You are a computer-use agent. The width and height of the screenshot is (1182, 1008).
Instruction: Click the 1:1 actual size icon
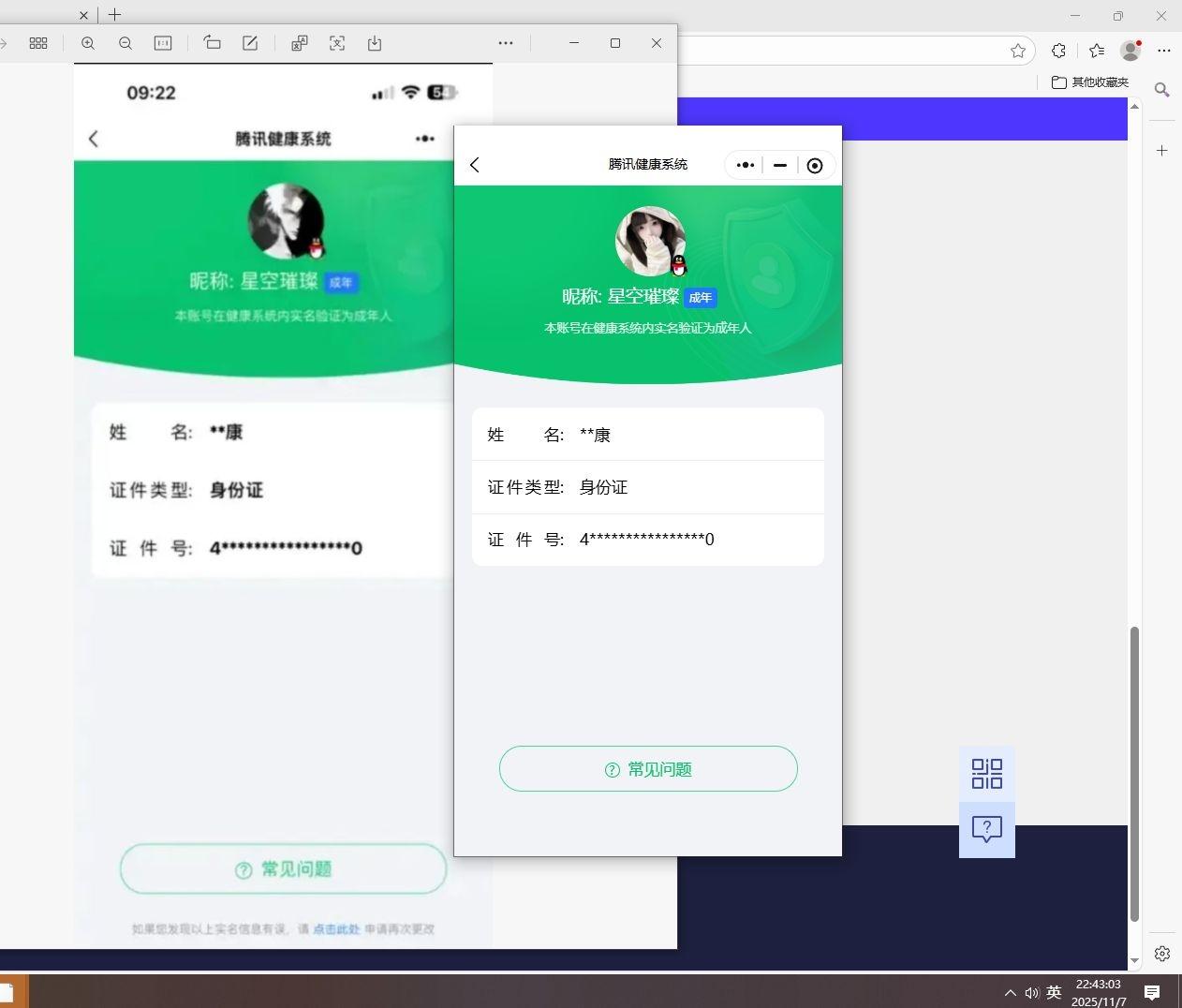(164, 43)
